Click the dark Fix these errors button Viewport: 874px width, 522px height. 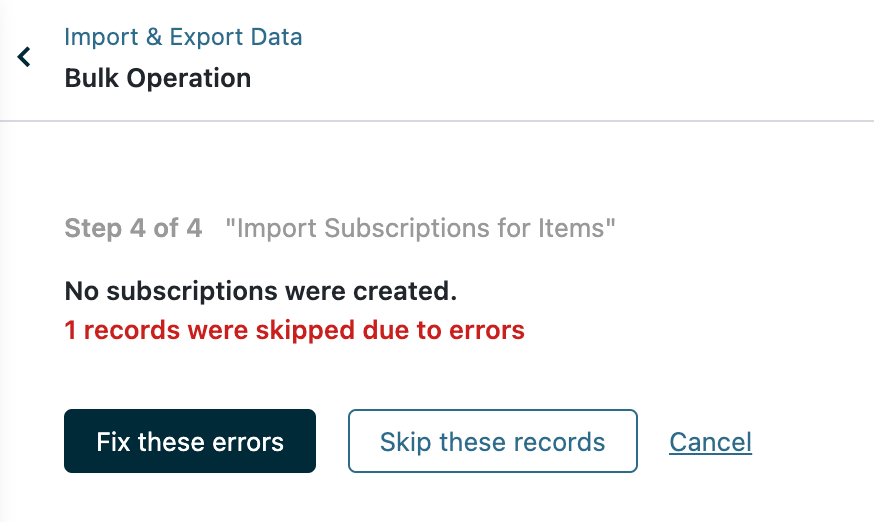click(x=190, y=441)
